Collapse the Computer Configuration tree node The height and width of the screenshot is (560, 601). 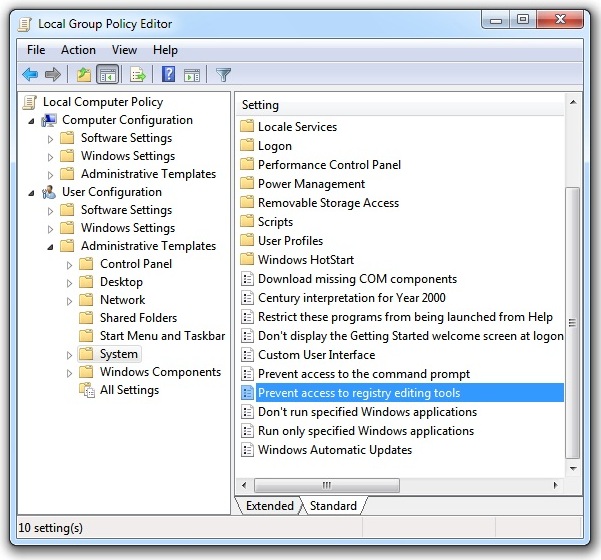[32, 120]
